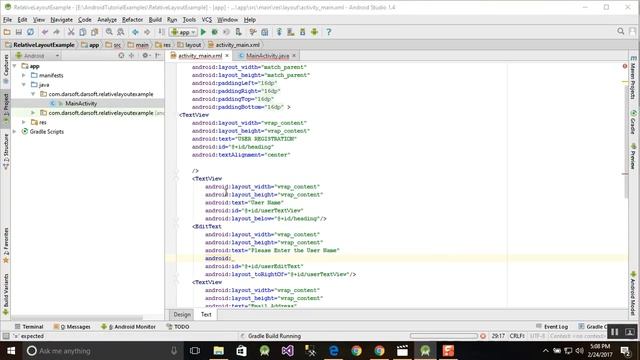Click the Copy icon in toolbar

pyautogui.click(x=83, y=32)
